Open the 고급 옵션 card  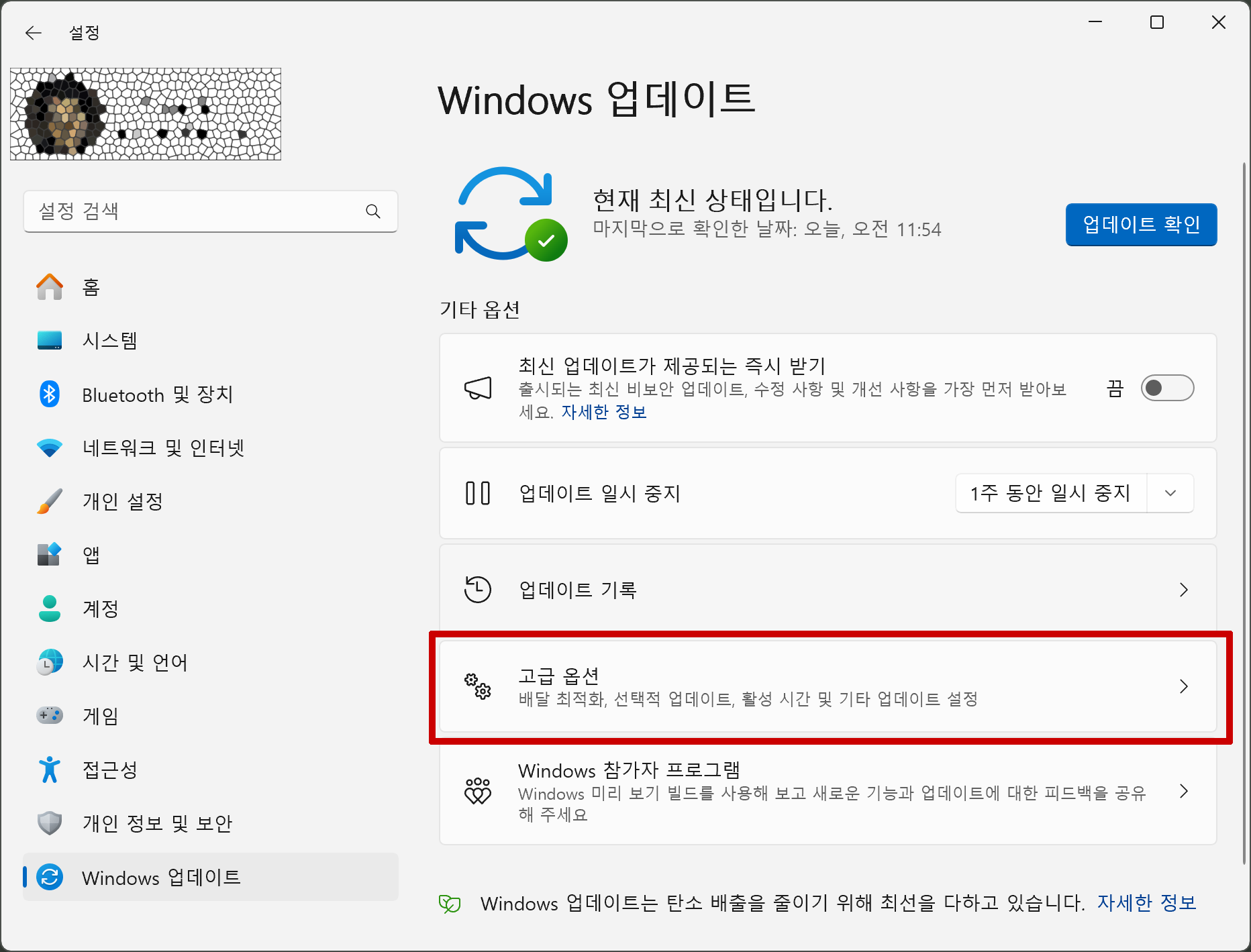(828, 686)
